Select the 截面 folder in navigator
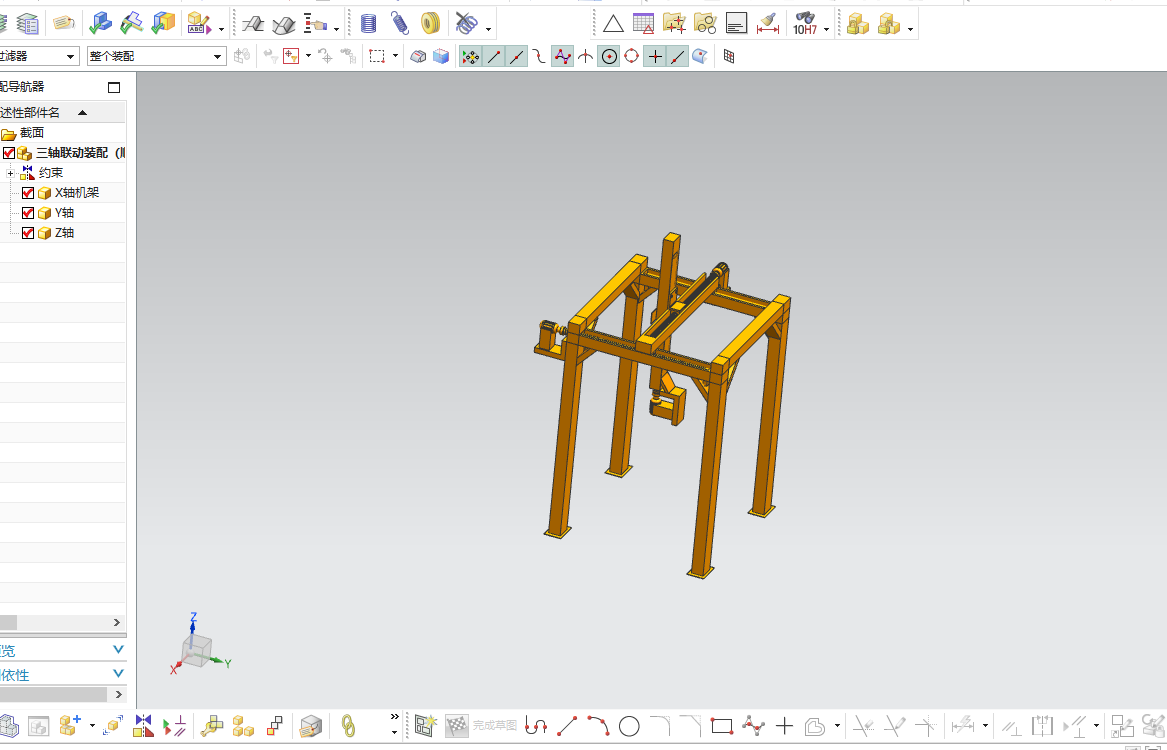 [x=23, y=132]
